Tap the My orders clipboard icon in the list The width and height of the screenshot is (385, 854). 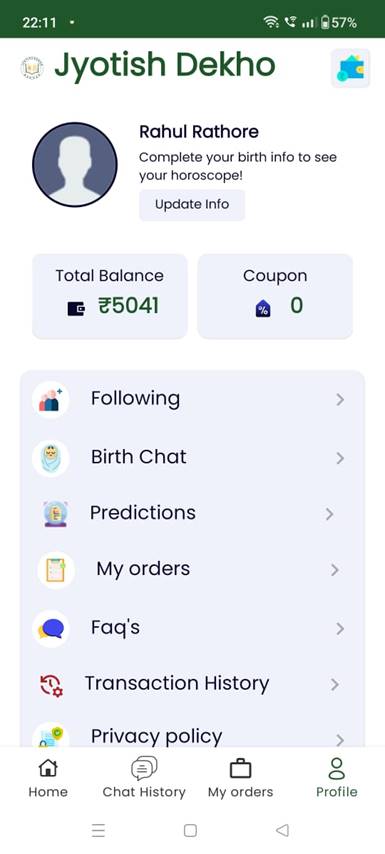click(56, 570)
